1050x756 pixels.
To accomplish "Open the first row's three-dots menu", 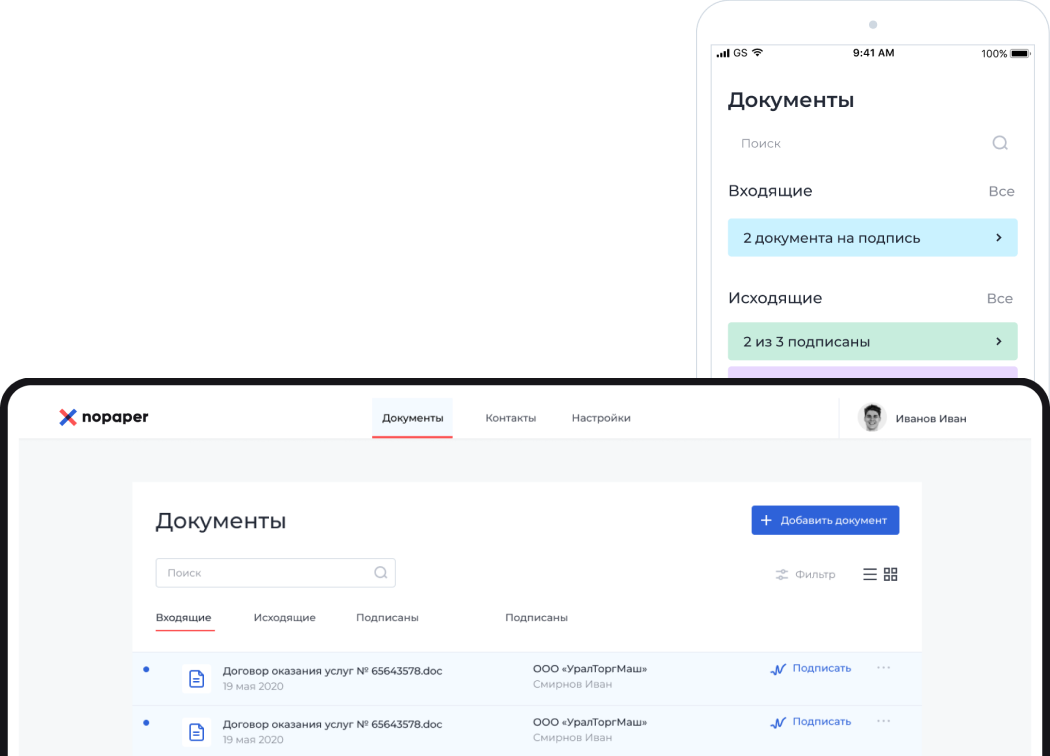I will tap(884, 668).
